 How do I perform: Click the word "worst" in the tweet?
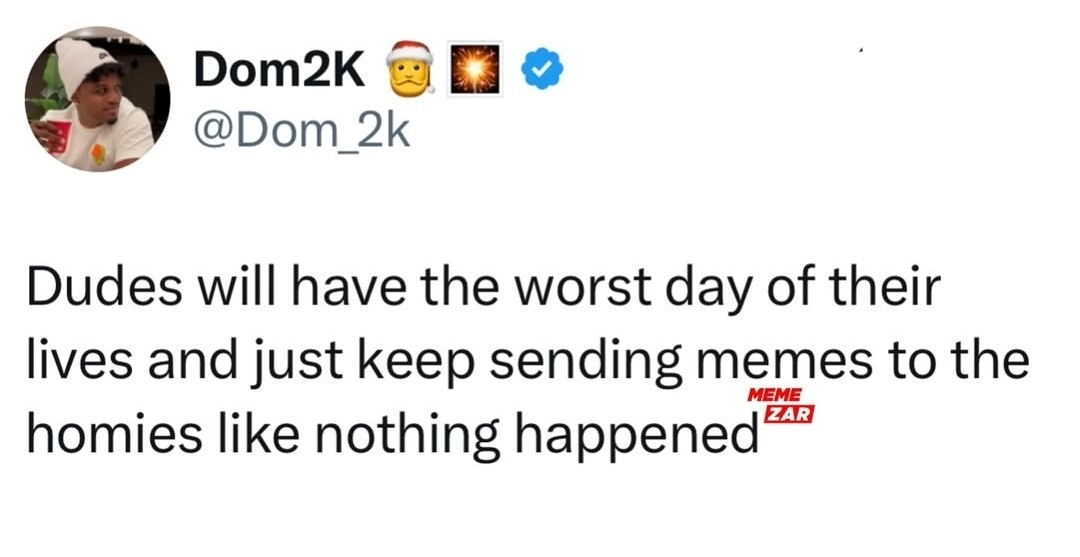(573, 290)
